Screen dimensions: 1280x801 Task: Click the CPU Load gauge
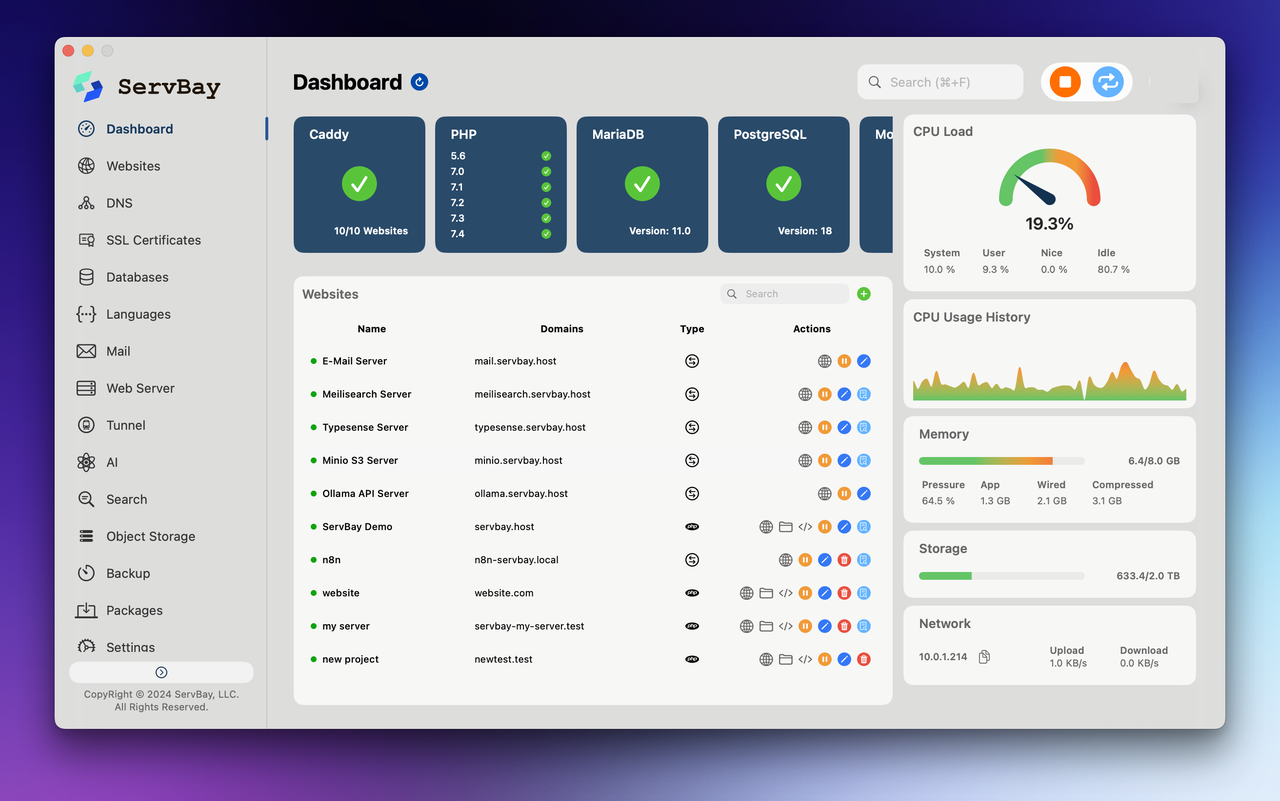[1049, 179]
